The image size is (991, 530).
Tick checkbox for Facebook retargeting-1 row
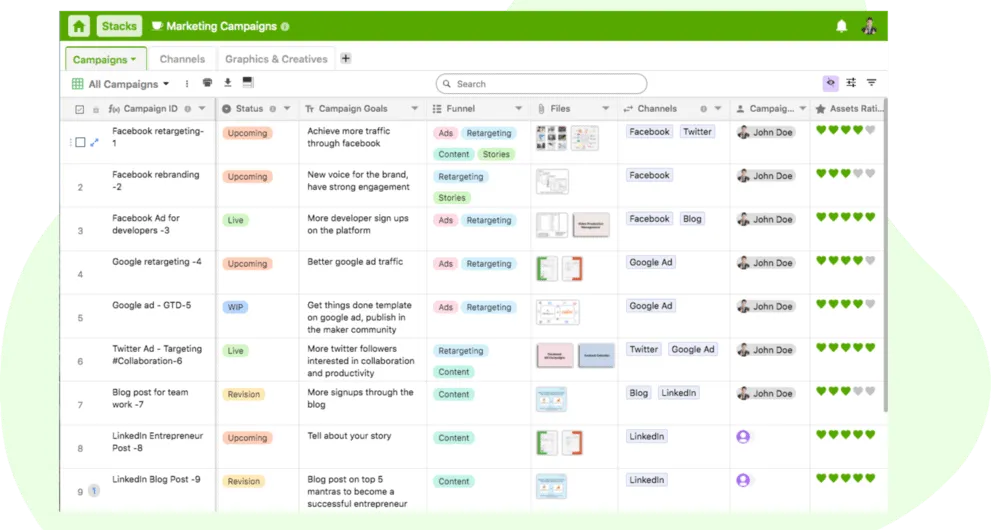(x=80, y=143)
